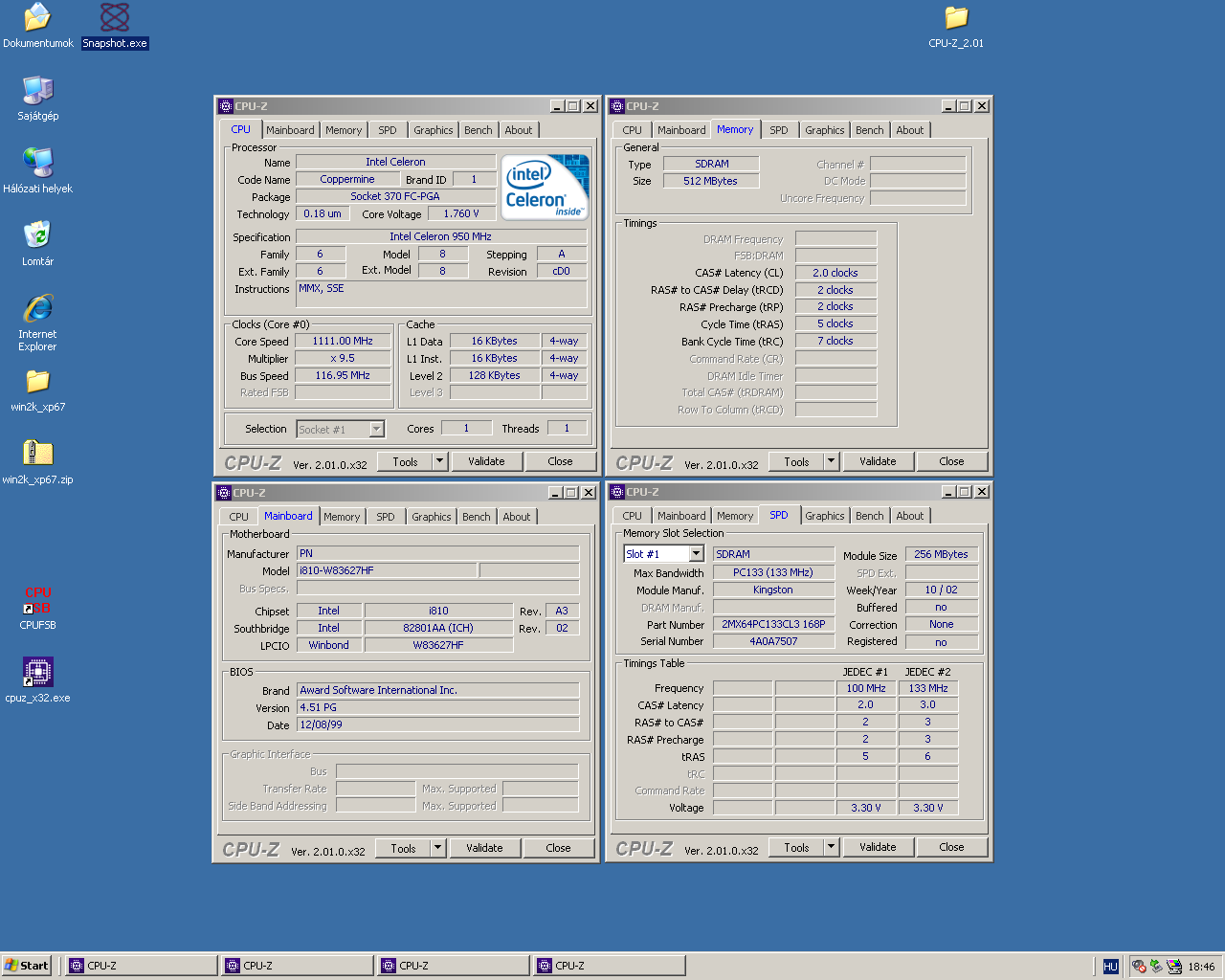Screen dimensions: 1225x980
Task: Click the BIOS date 12/08/99 value
Action: tap(437, 724)
